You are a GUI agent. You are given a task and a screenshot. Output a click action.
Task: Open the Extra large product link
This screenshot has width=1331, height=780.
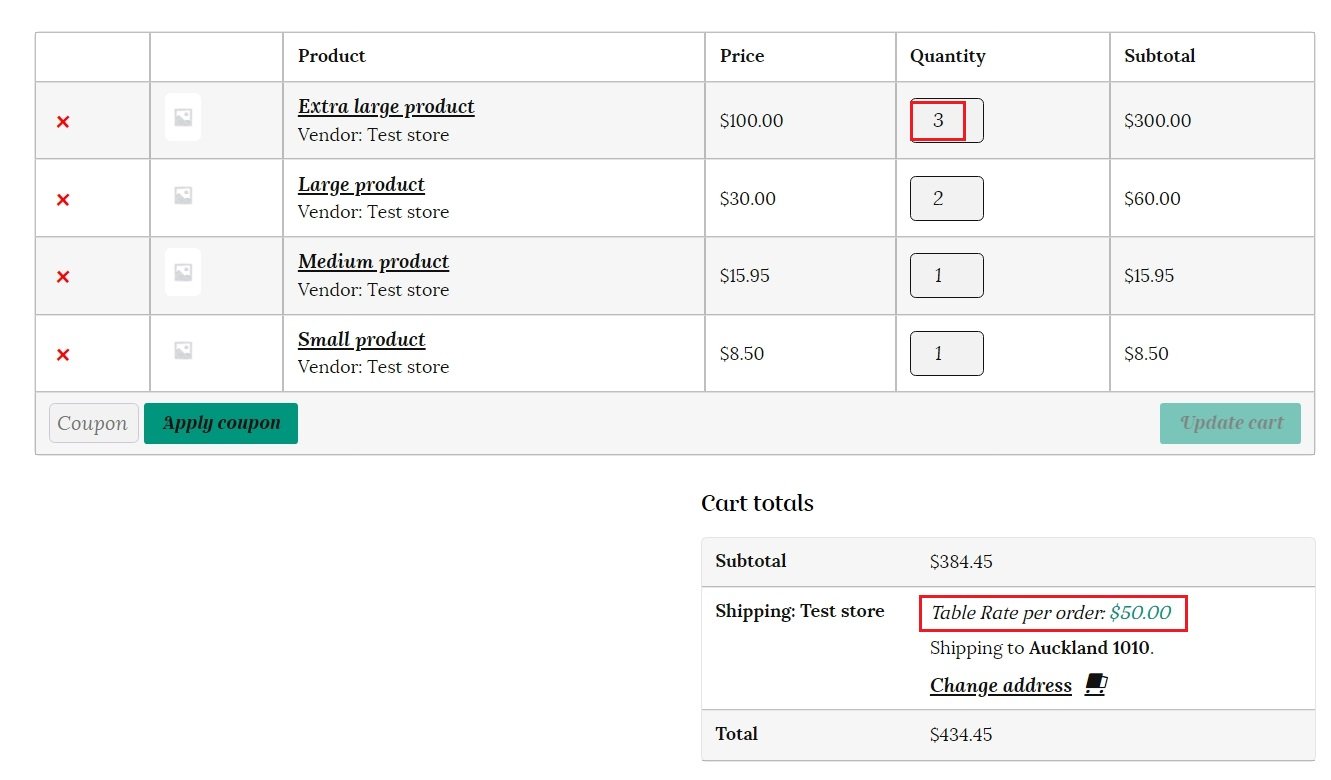click(x=386, y=107)
